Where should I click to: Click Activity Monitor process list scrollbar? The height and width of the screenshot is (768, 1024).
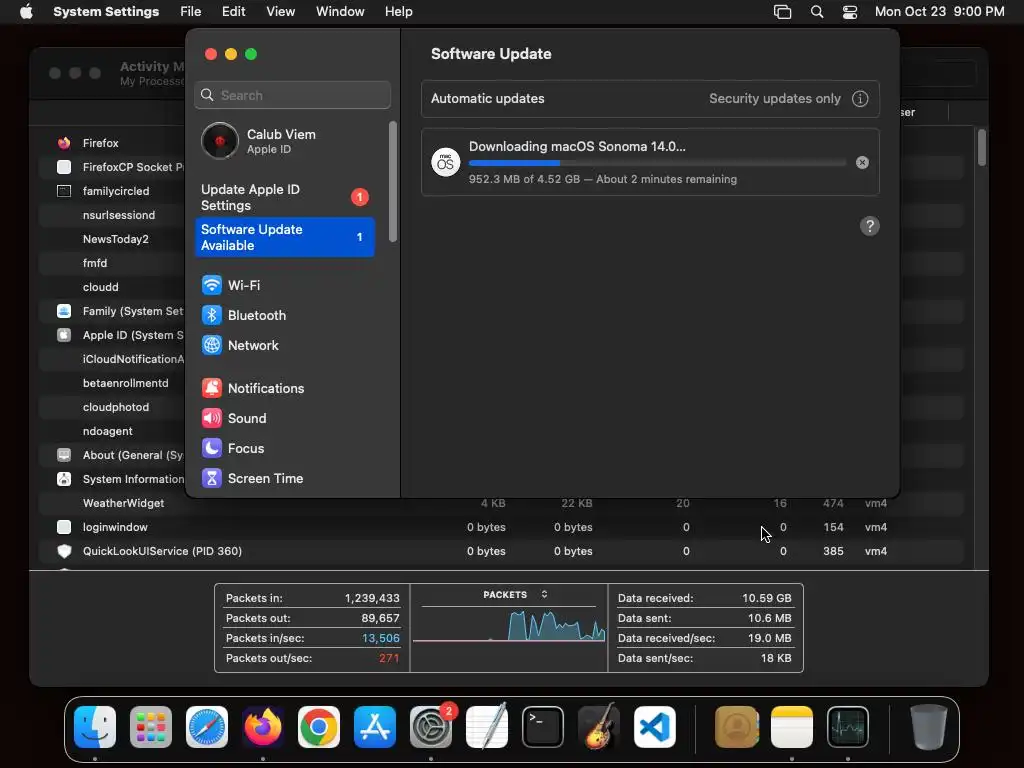(x=982, y=148)
